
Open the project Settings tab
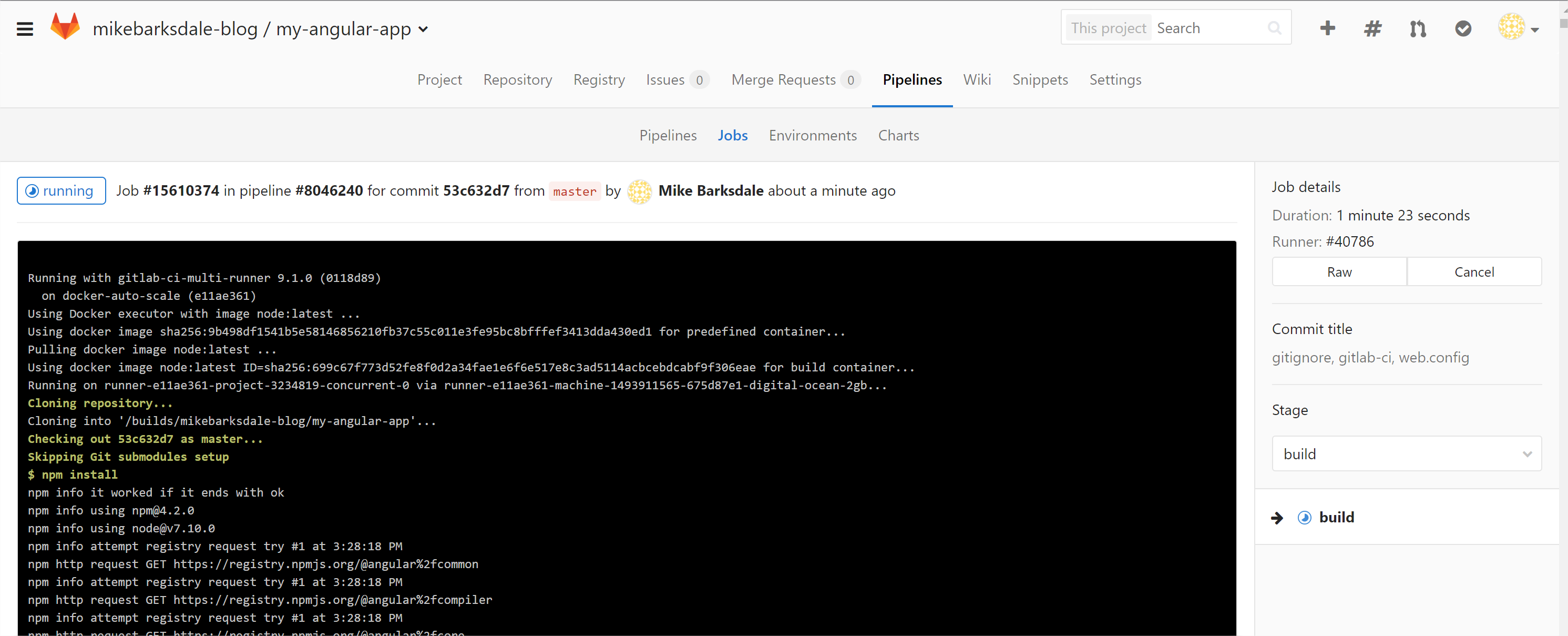(x=1115, y=79)
